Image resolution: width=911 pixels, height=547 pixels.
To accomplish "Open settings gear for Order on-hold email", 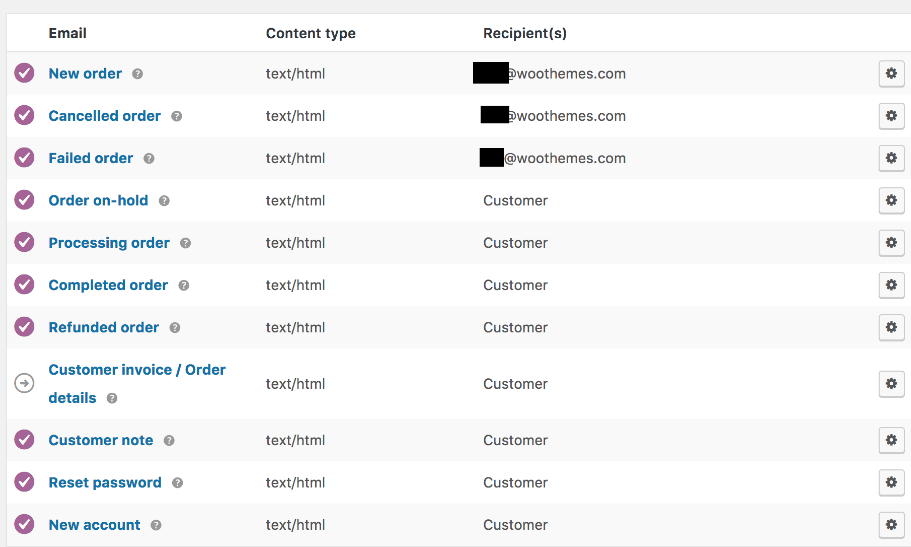I will pos(891,201).
